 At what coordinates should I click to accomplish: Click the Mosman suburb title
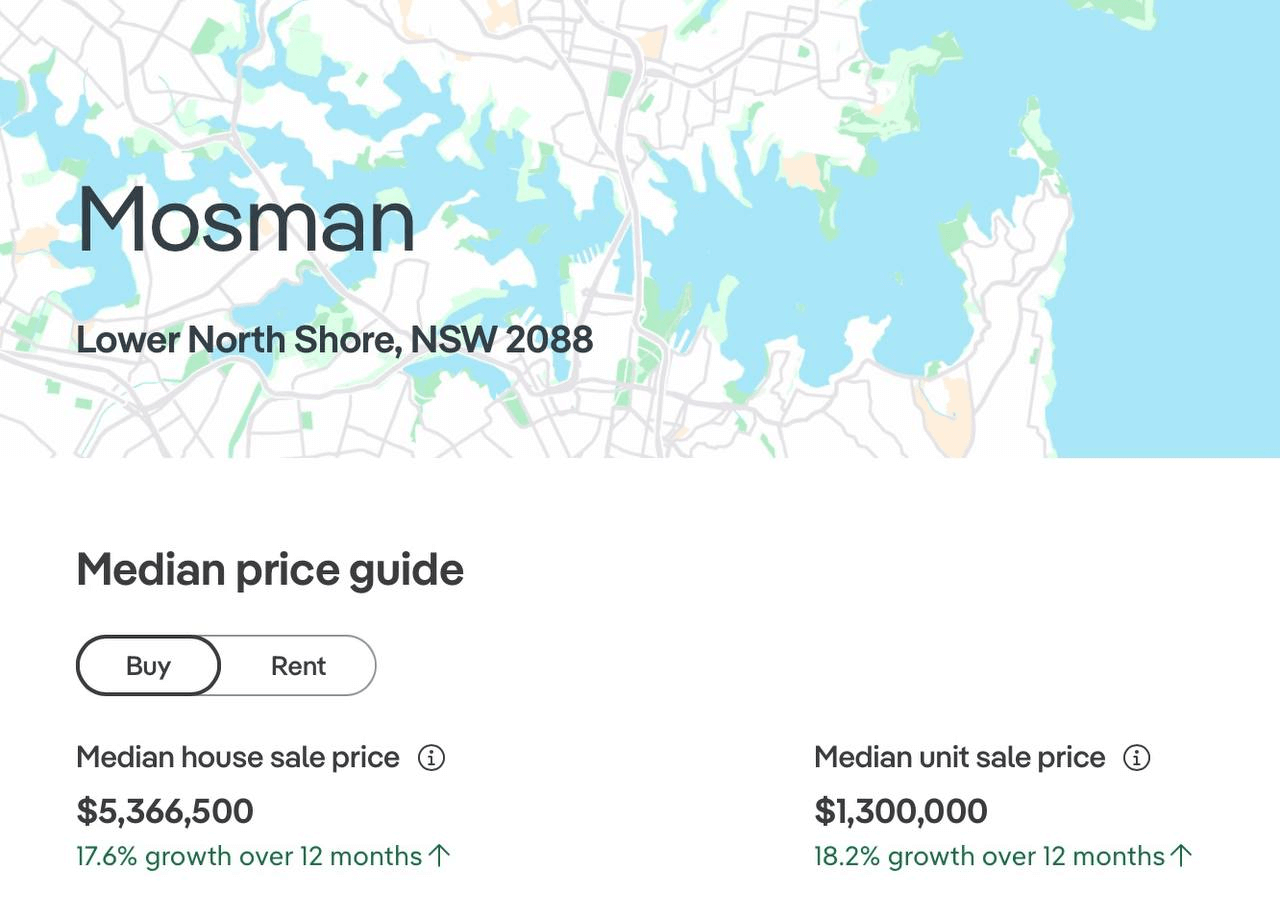(246, 219)
